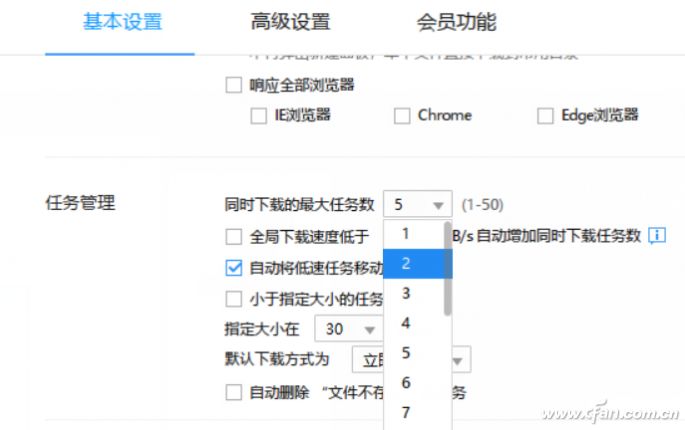Enable 全局下载速度低于 checkbox

(x=234, y=237)
